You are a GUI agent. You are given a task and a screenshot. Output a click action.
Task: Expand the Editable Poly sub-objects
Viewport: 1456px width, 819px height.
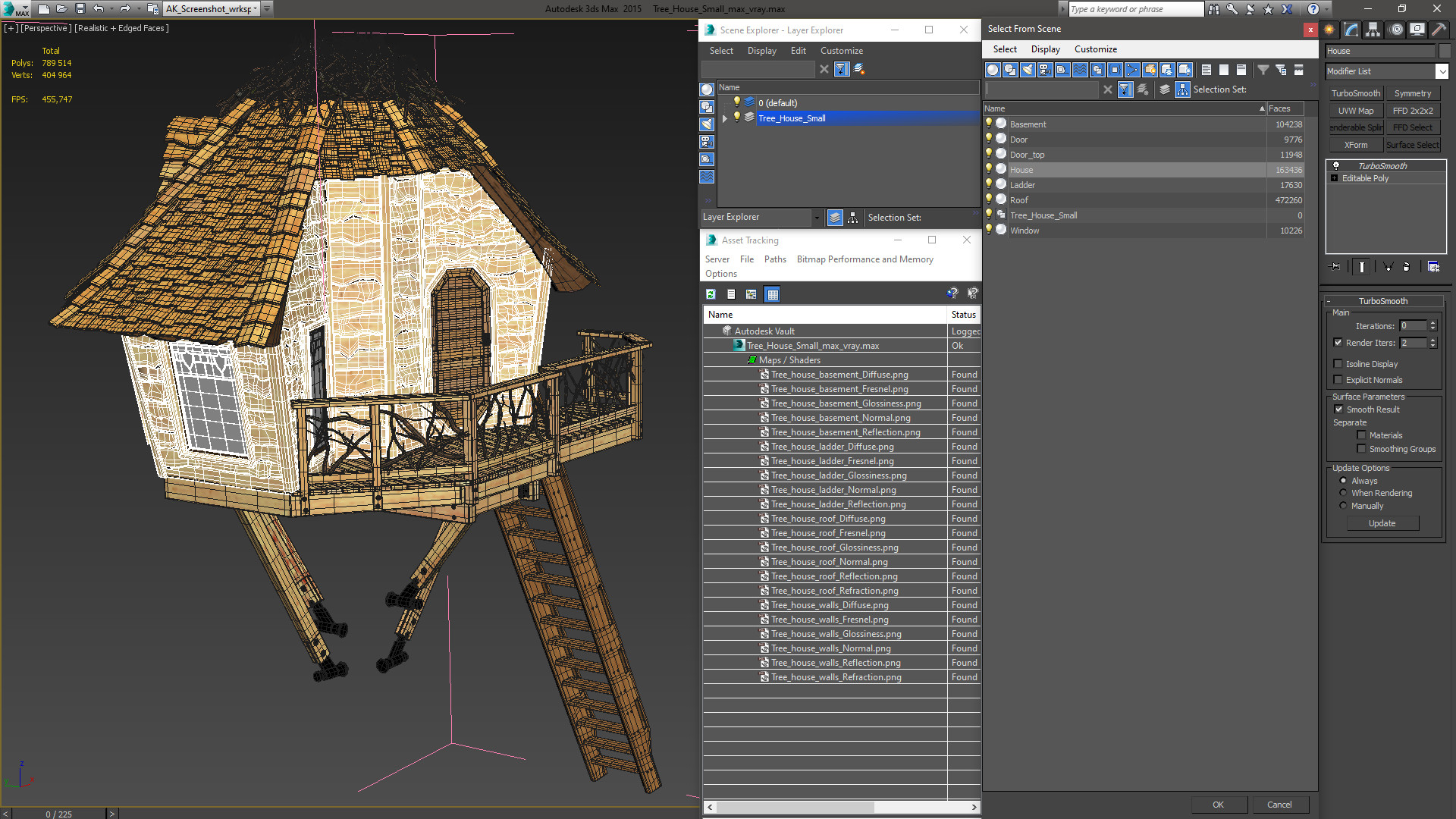1335,178
